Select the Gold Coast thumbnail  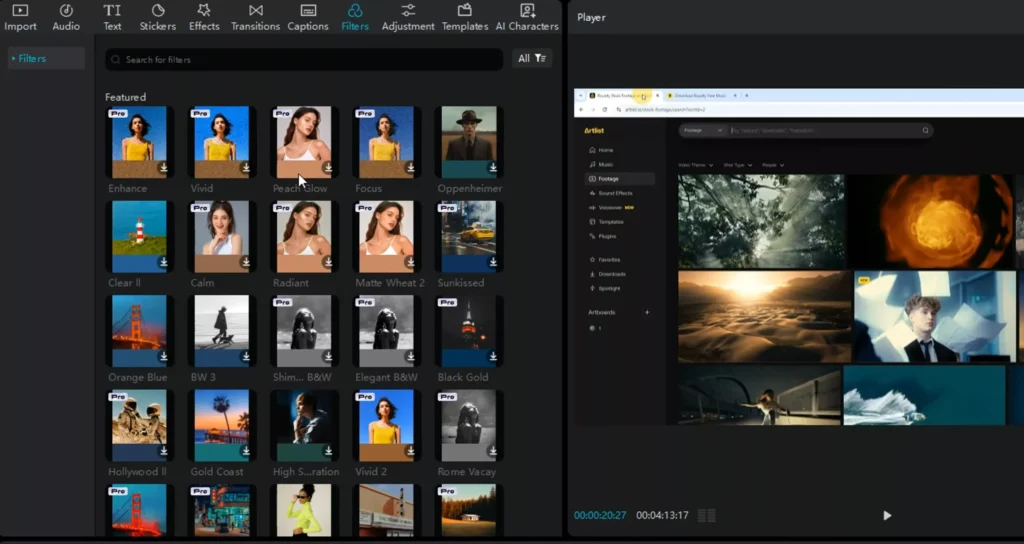[x=221, y=425]
